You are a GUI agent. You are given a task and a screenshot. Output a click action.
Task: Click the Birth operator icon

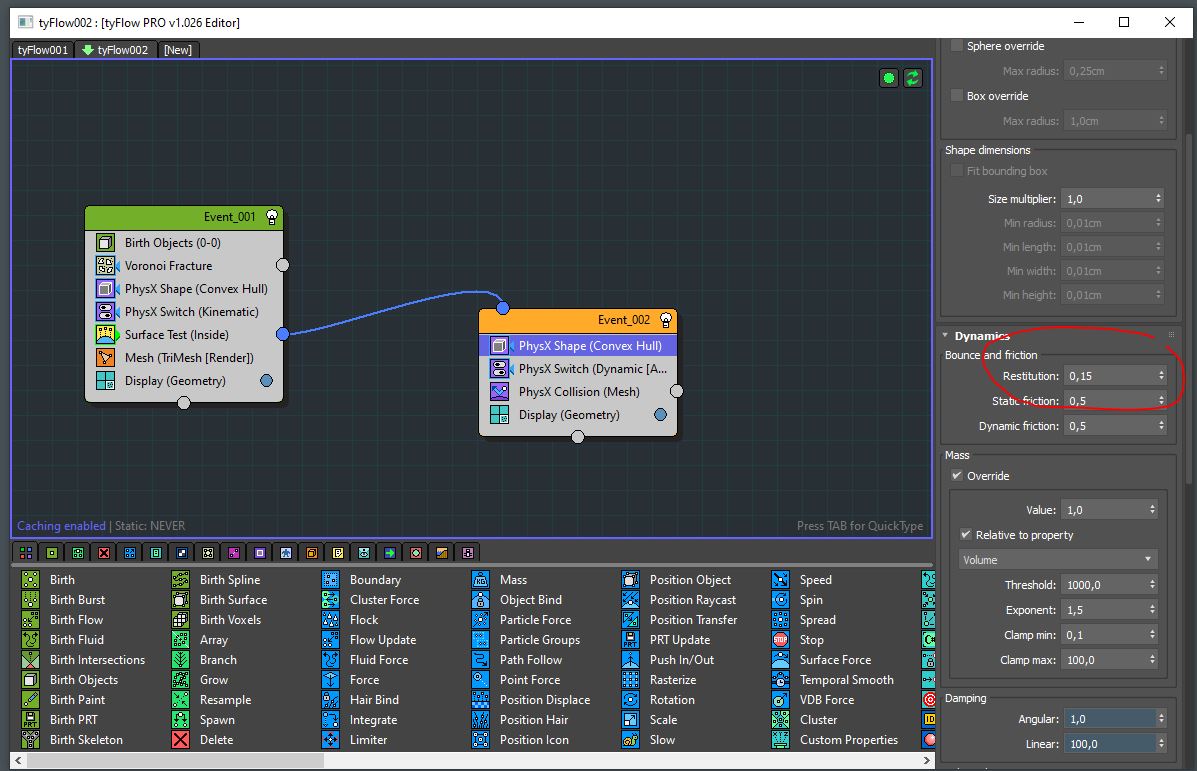[31, 579]
